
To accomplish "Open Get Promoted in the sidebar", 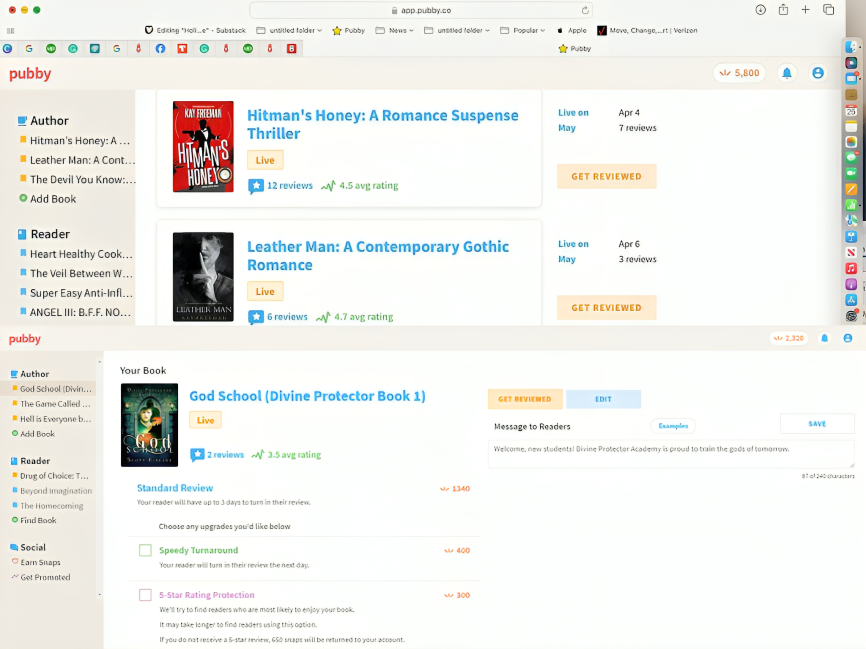I will pyautogui.click(x=45, y=577).
